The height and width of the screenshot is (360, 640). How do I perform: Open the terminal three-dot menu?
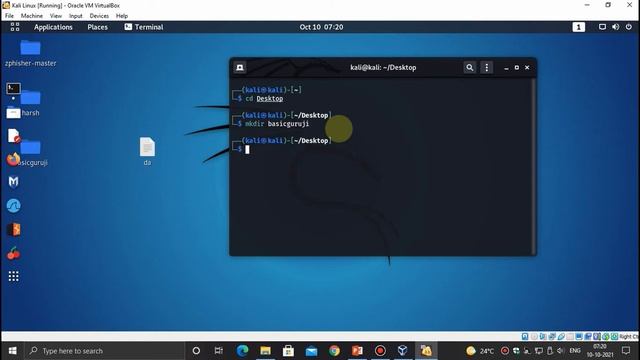point(487,67)
